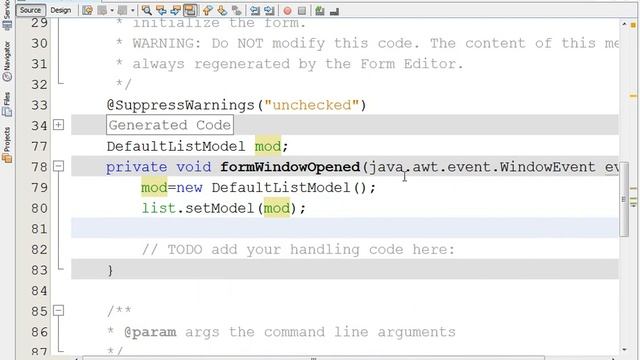640x360 pixels.
Task: Click 'formWindowOpened' method name
Action: click(x=290, y=167)
